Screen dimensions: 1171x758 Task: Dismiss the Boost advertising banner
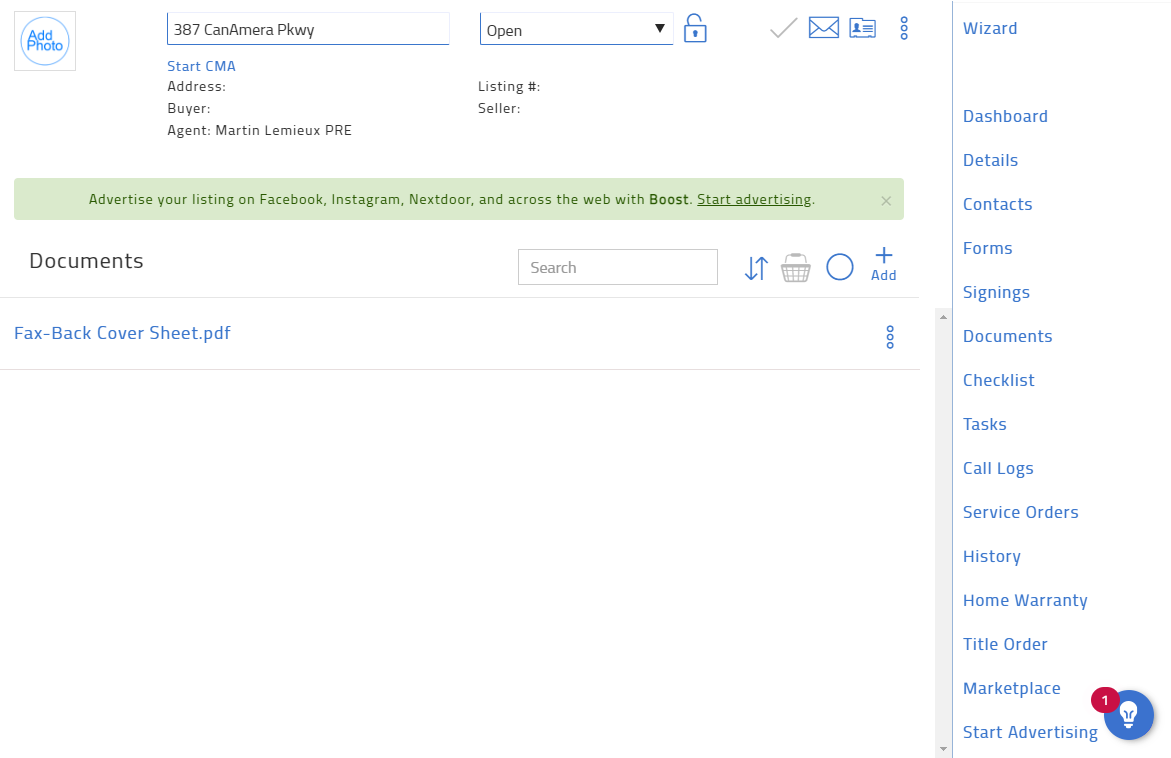[886, 199]
